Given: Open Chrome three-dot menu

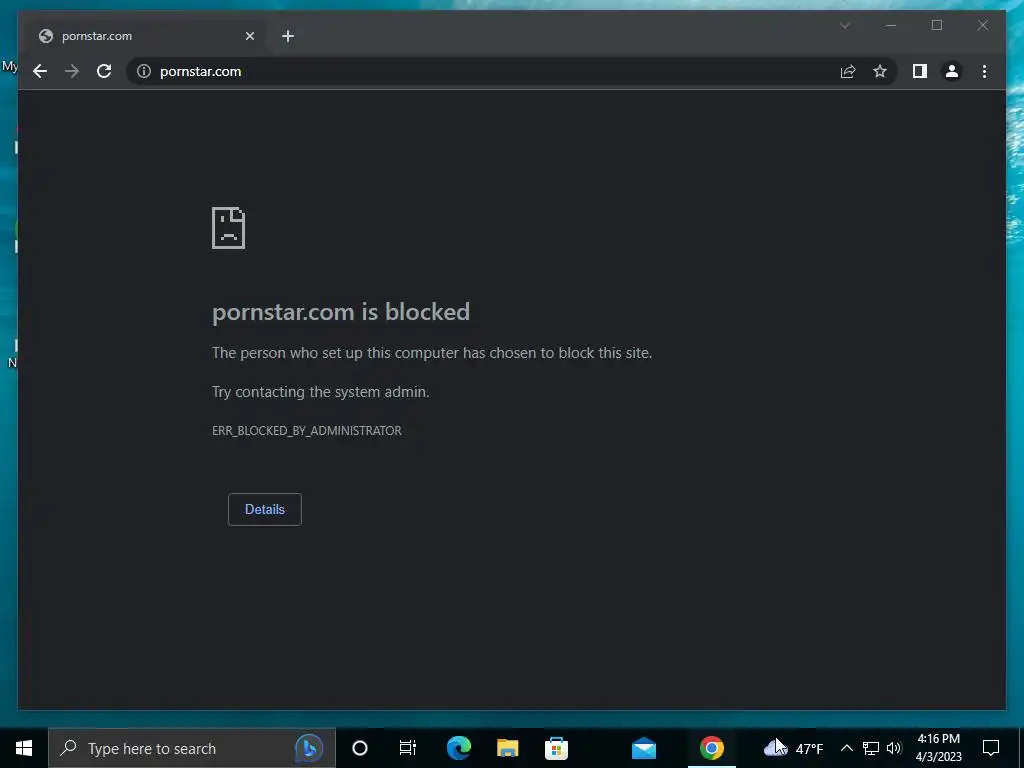Looking at the screenshot, I should click(984, 71).
